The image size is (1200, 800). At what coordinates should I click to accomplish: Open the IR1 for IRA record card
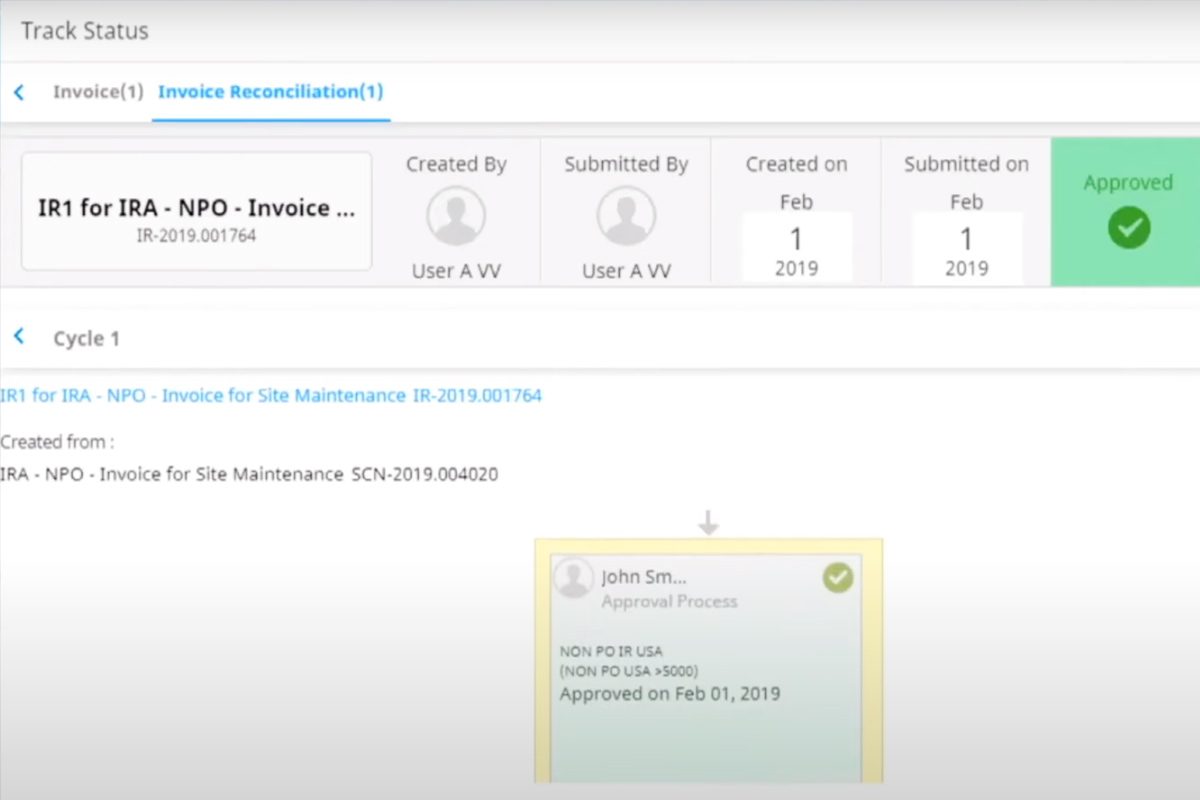pyautogui.click(x=195, y=210)
